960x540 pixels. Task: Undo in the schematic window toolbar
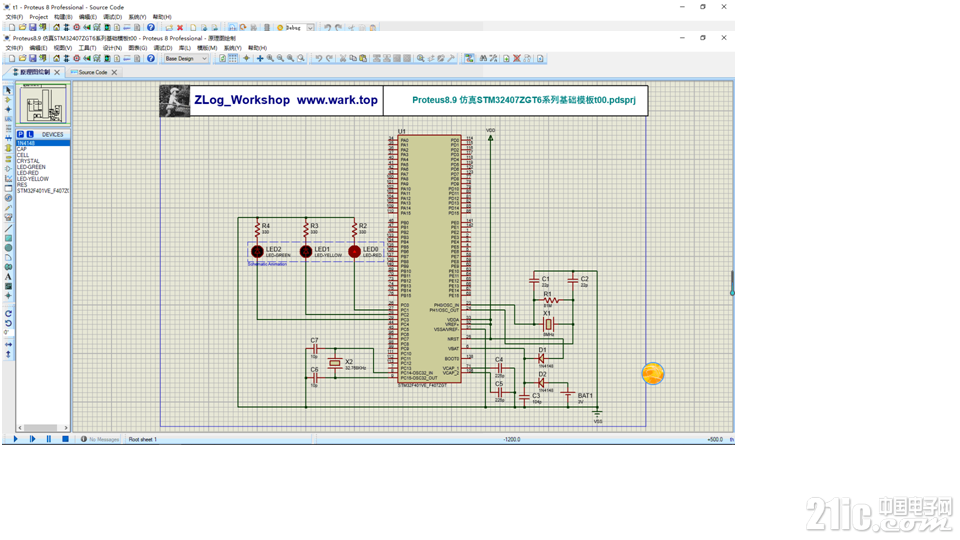pos(318,58)
